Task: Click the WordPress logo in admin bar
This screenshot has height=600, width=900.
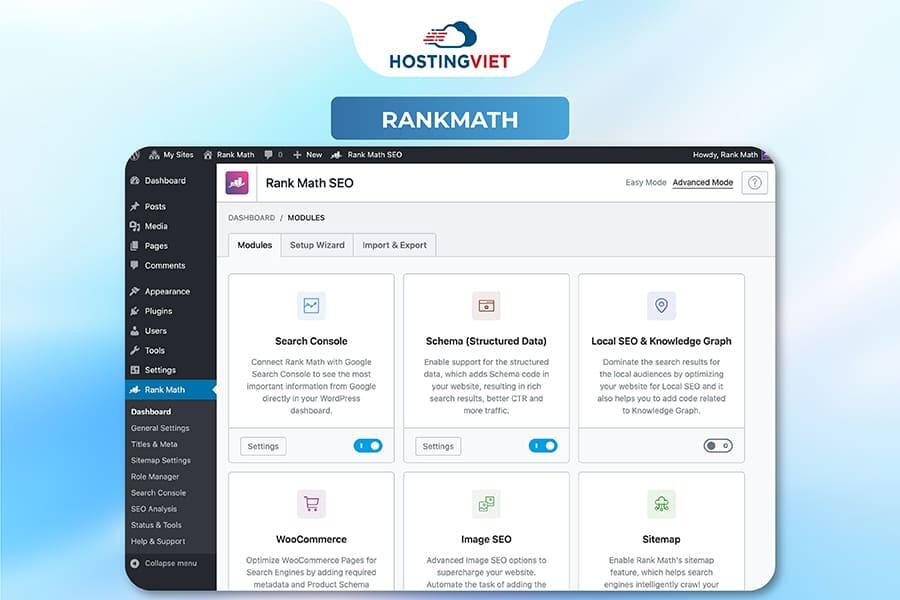Action: click(135, 155)
